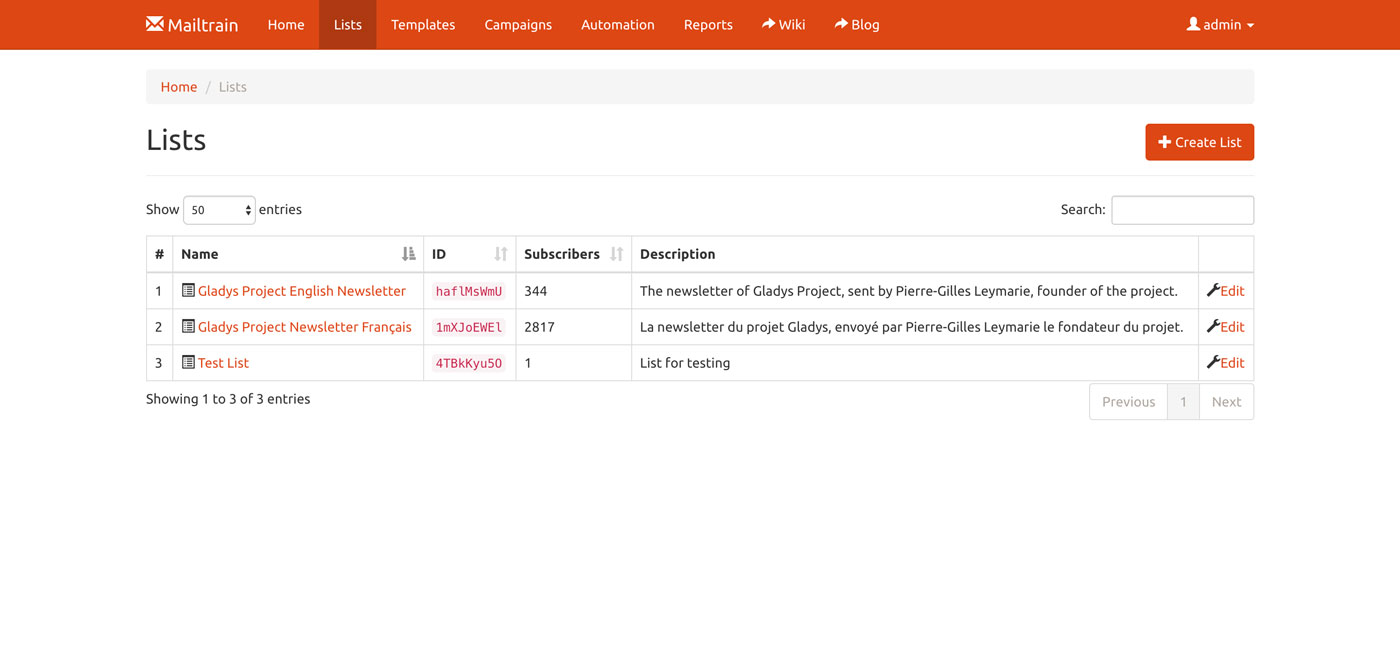Click the French newsletter description text
This screenshot has width=1400, height=658.
[x=911, y=327]
